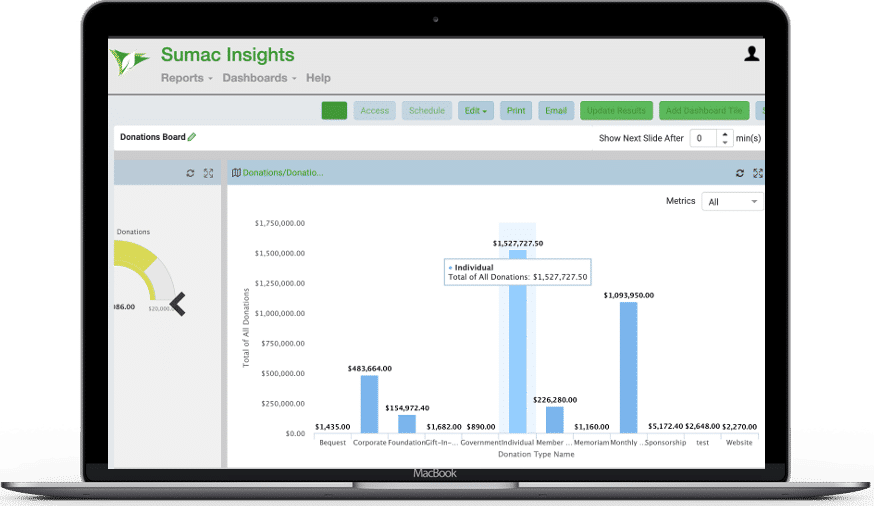Decrease slide minutes with down stepper arrow

(x=725, y=143)
